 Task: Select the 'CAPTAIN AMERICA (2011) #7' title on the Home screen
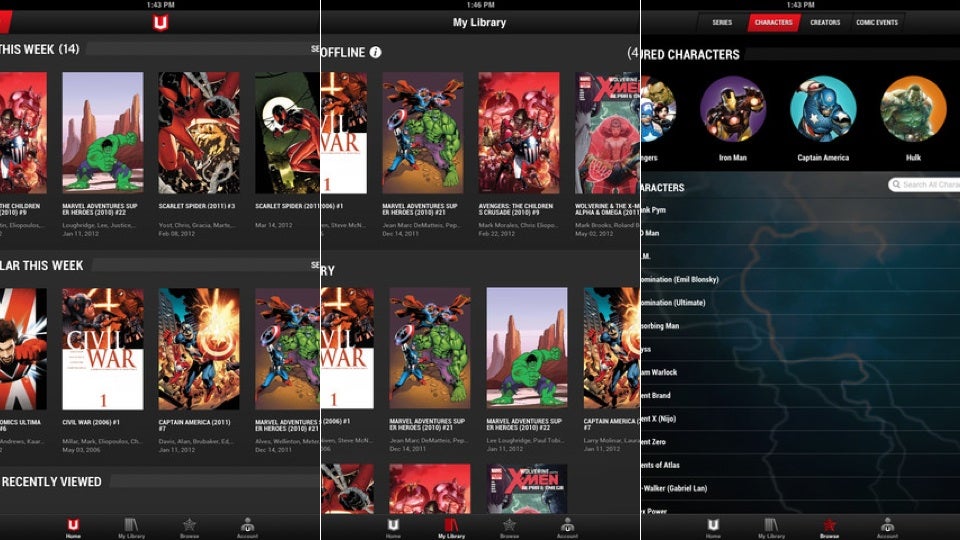[x=194, y=426]
